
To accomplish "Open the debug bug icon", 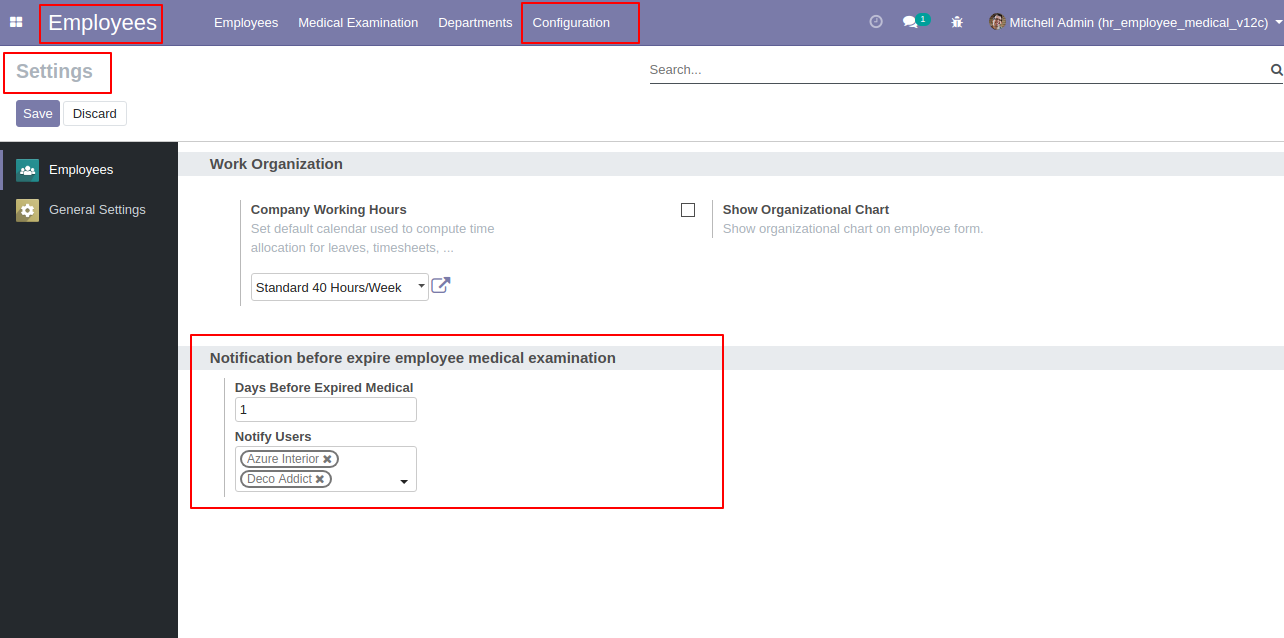I will (x=957, y=22).
